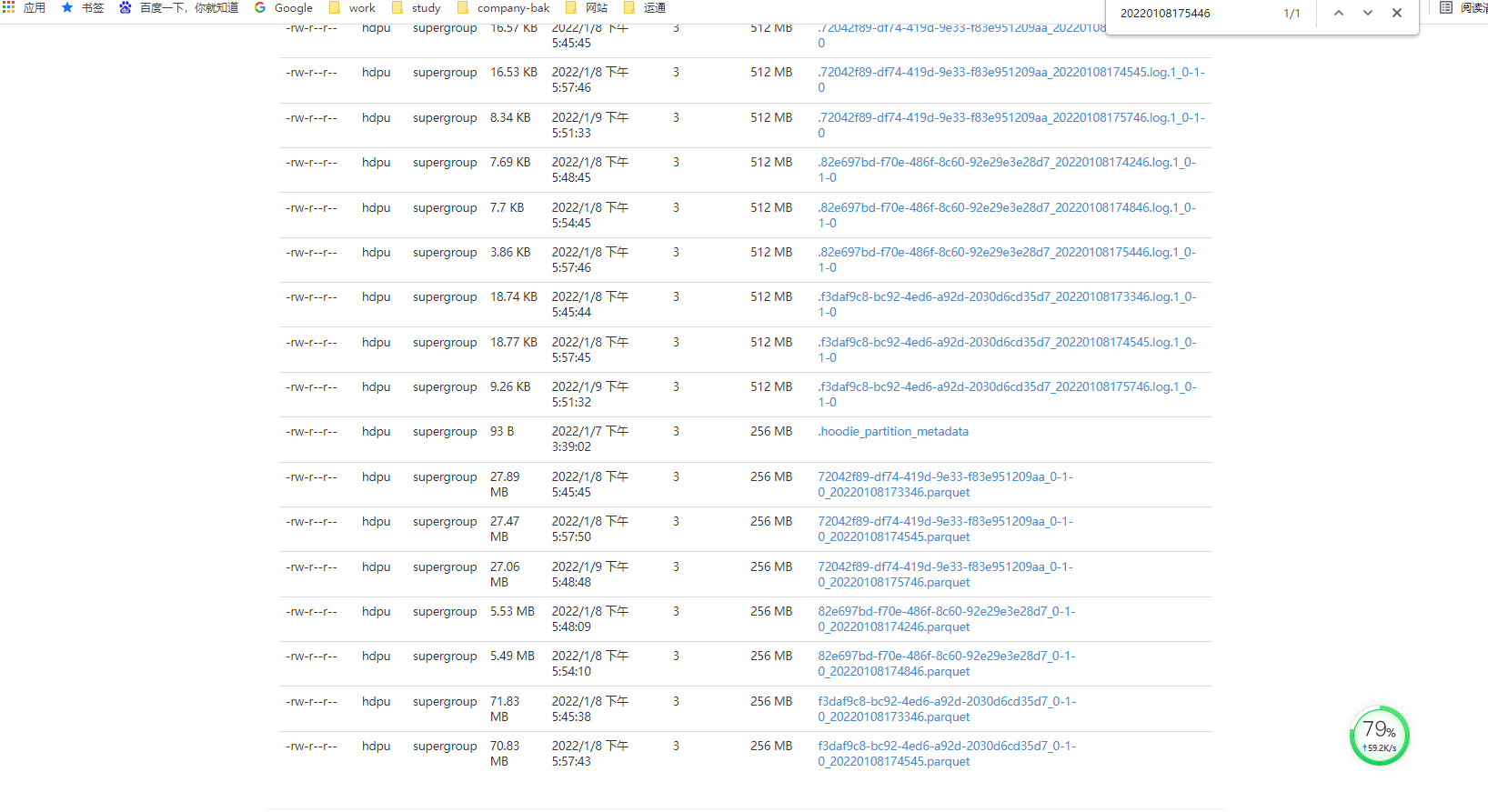The image size is (1488, 812).
Task: Open the Apps grid bookmark icon
Action: 25,7
